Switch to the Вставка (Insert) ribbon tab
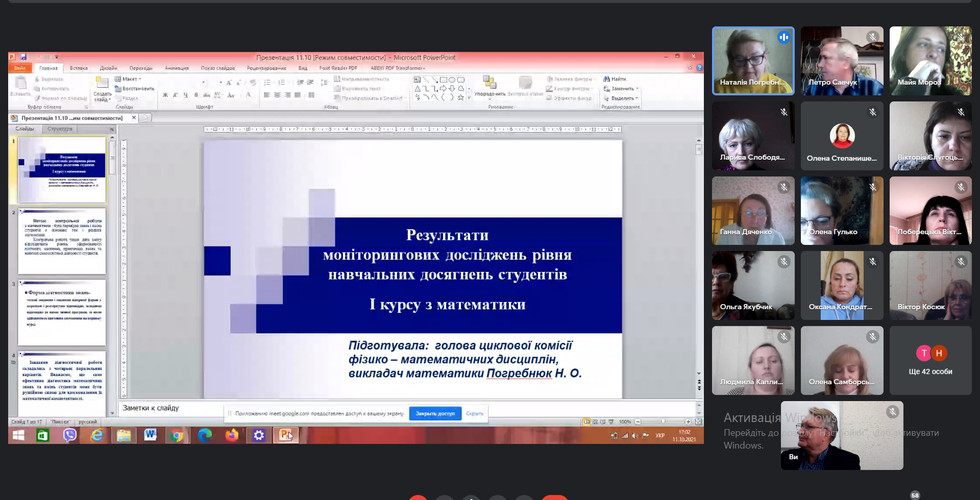 (x=79, y=68)
